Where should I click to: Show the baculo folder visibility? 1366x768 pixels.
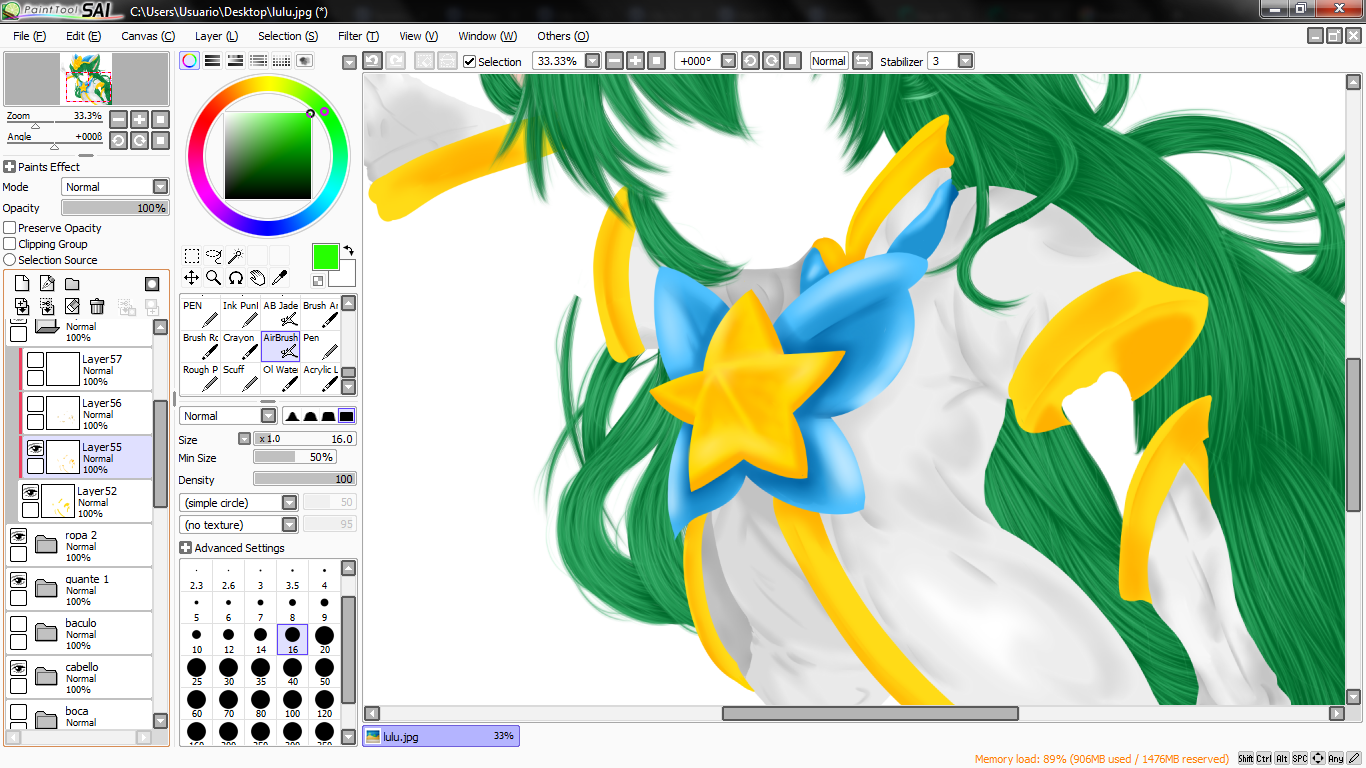(18, 625)
